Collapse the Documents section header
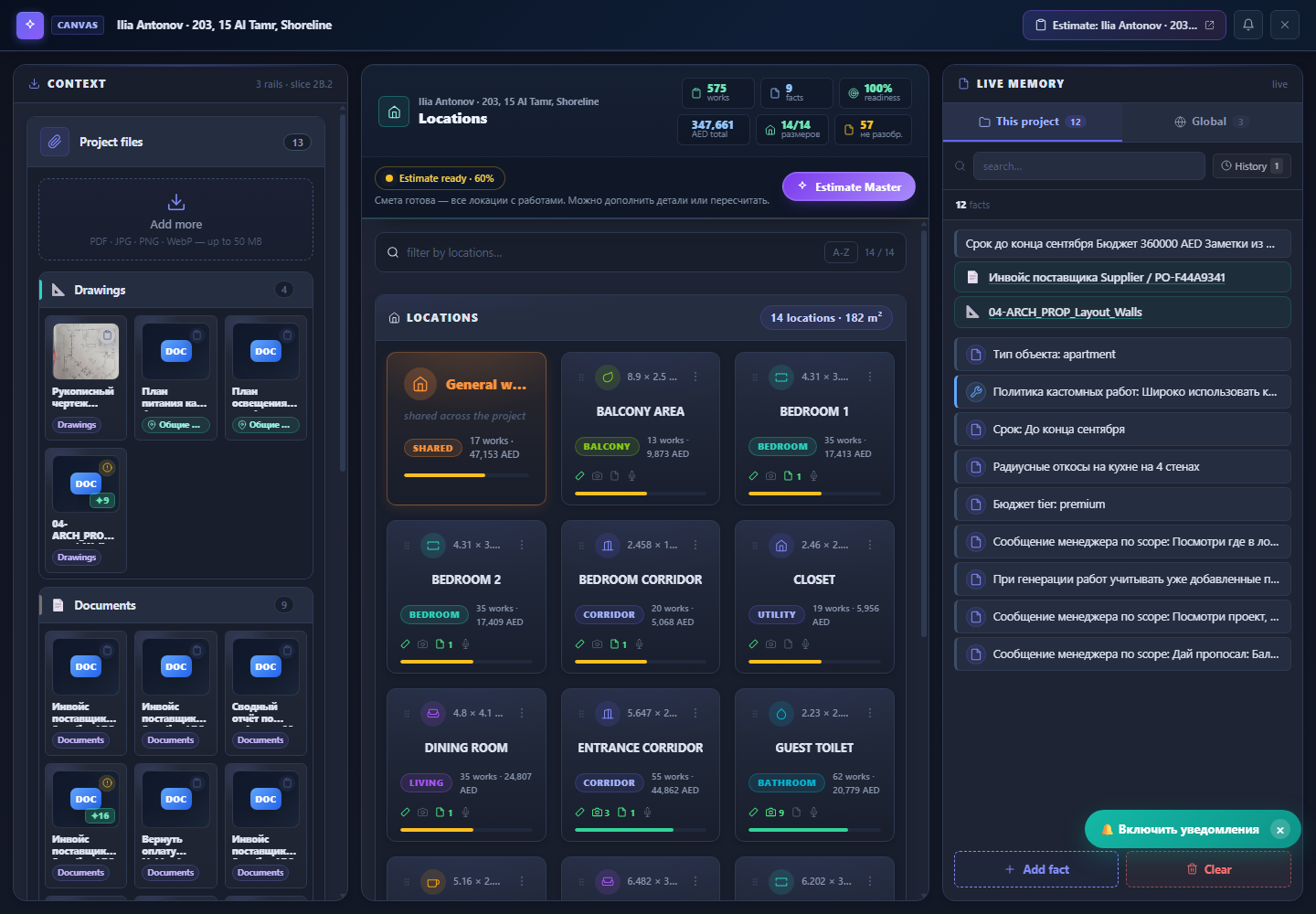Image resolution: width=1316 pixels, height=914 pixels. tap(176, 605)
